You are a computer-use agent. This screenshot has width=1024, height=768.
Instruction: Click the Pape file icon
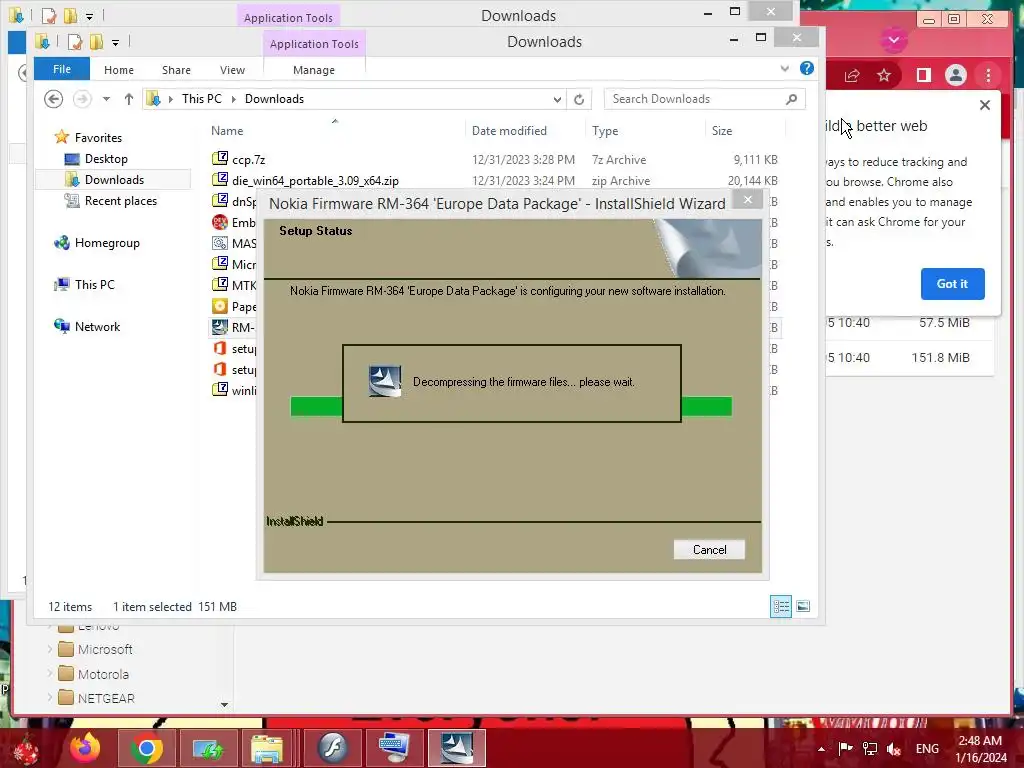pos(220,306)
